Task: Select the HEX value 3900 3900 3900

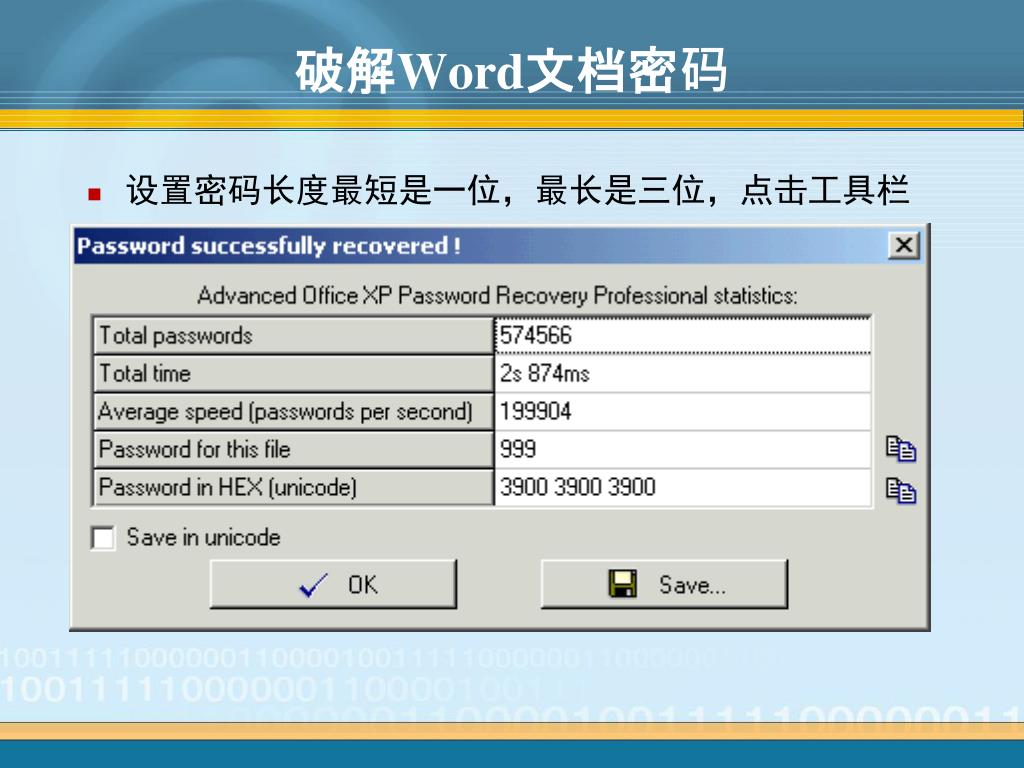Action: [682, 487]
